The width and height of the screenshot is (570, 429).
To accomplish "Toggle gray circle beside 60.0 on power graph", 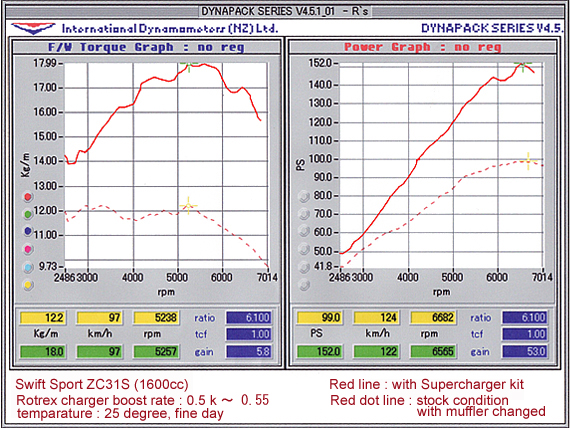I will click(304, 231).
